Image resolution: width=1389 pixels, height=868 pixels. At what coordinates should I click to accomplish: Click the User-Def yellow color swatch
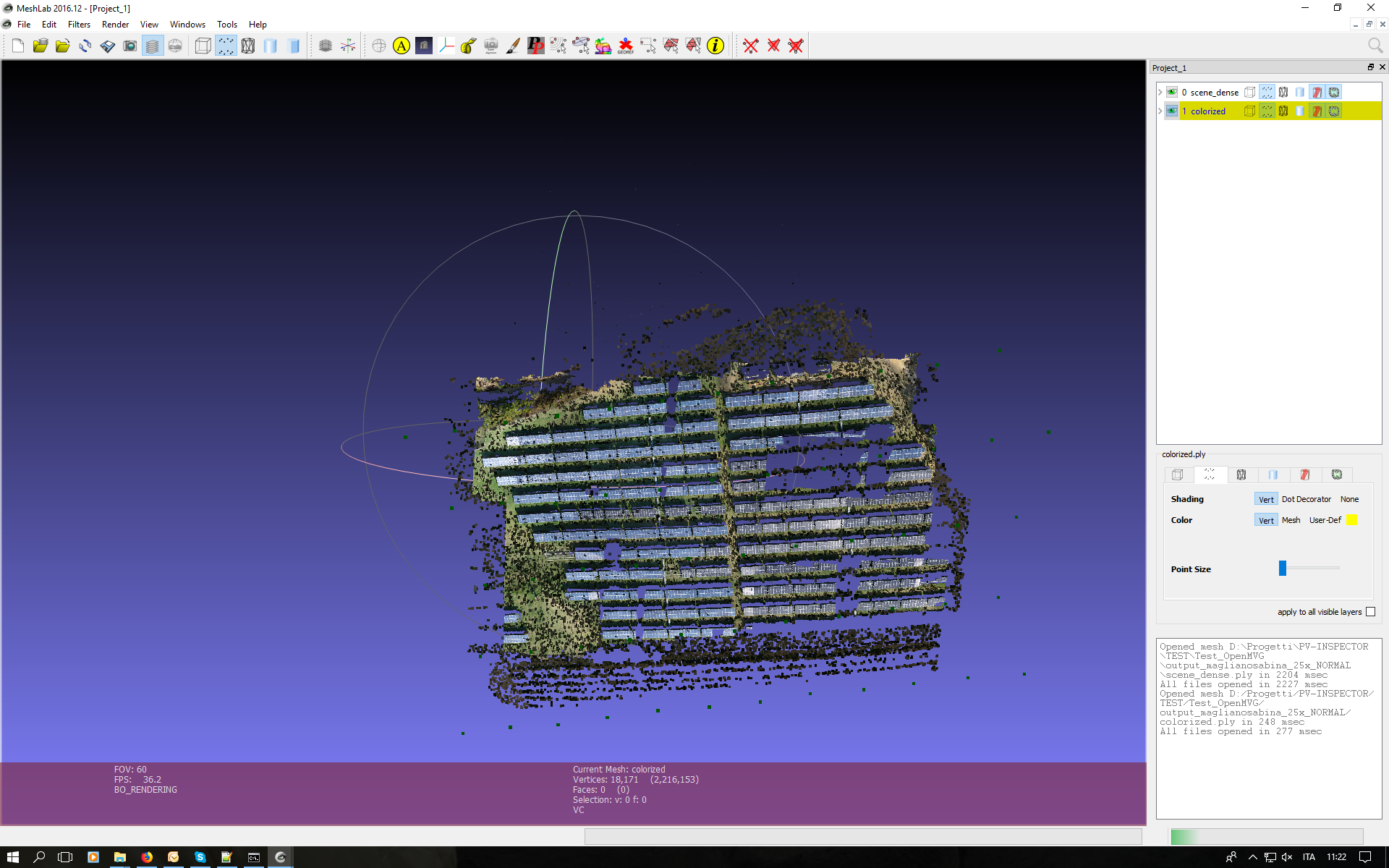coord(1351,520)
